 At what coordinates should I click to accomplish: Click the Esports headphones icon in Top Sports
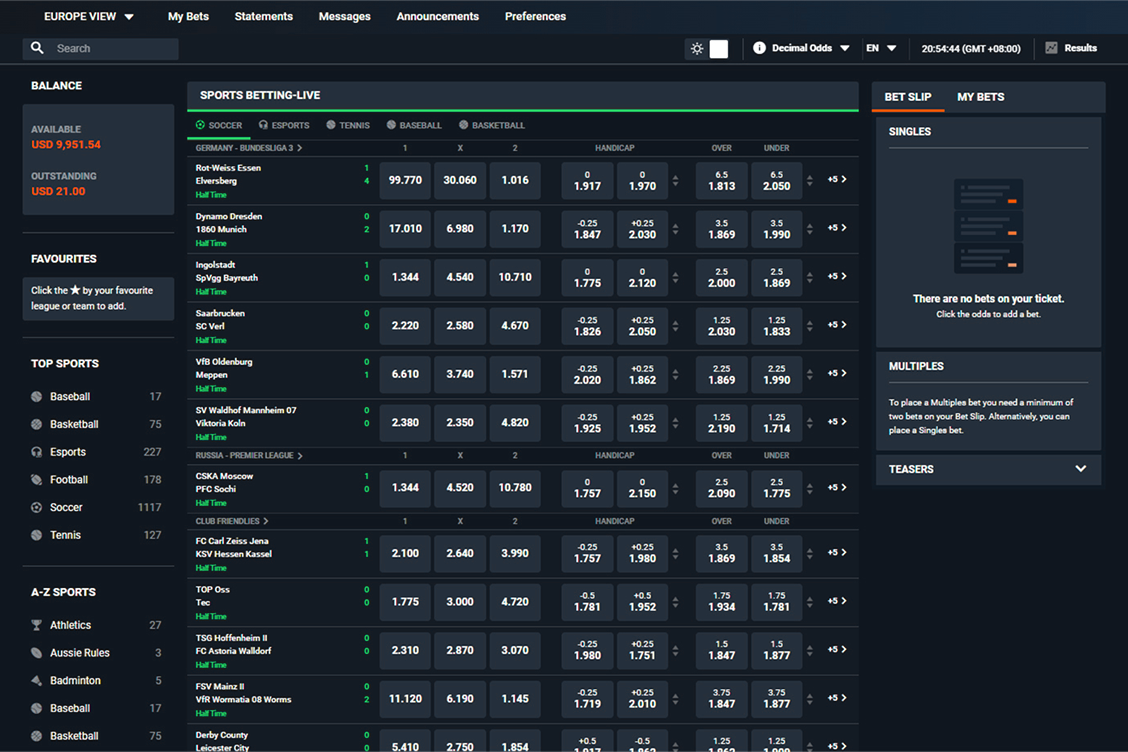(x=37, y=452)
